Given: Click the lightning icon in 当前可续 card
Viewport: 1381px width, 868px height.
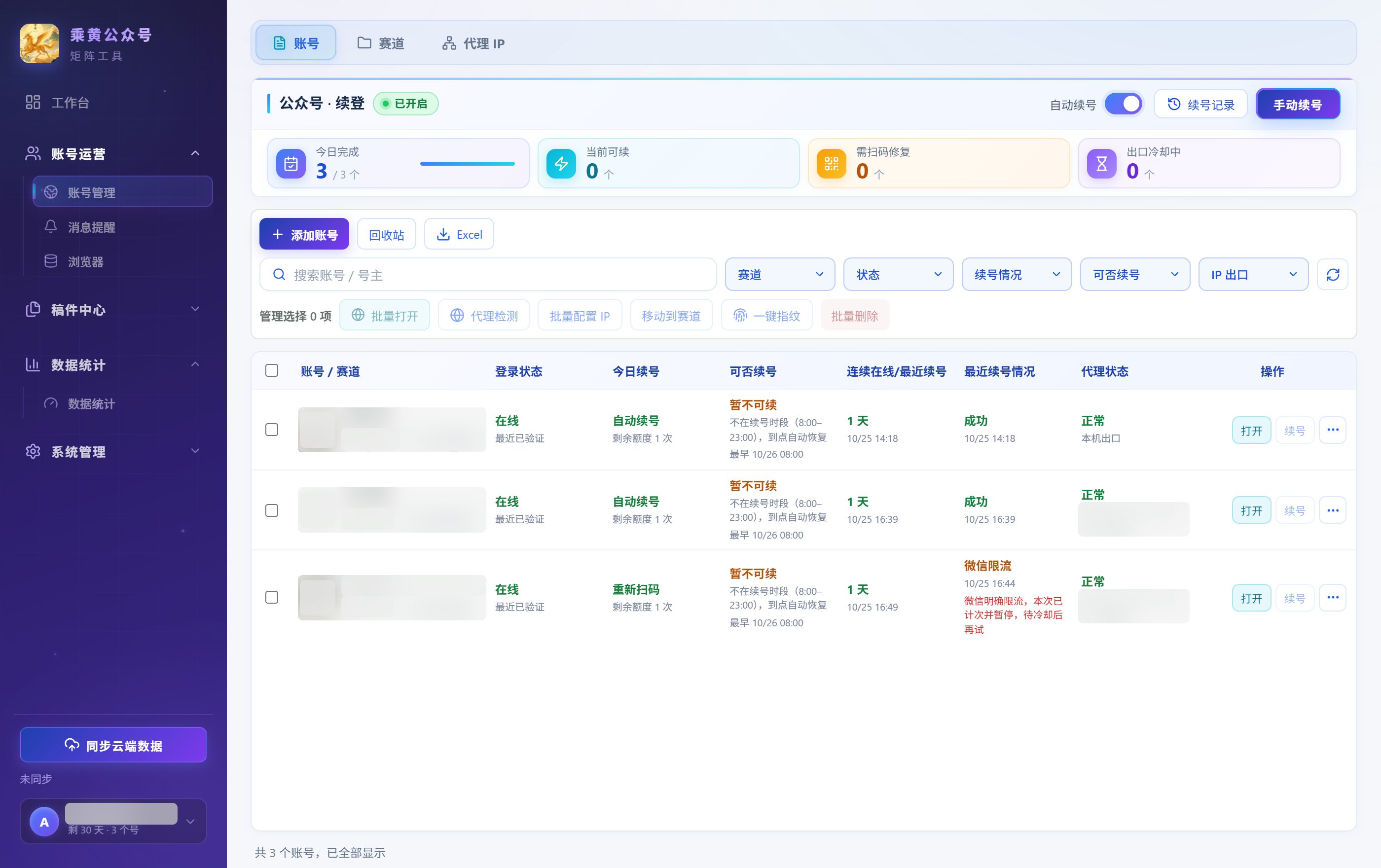Looking at the screenshot, I should pos(561,163).
